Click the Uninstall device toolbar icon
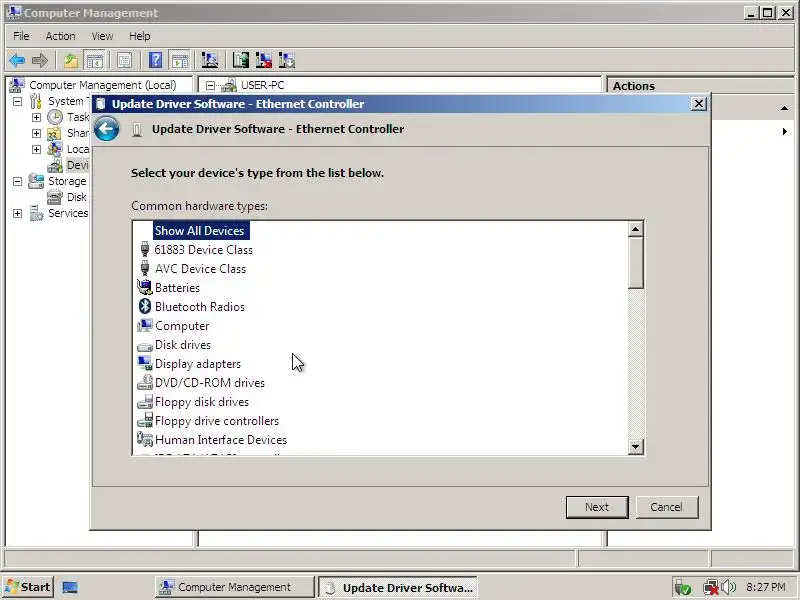800x600 pixels. click(264, 61)
